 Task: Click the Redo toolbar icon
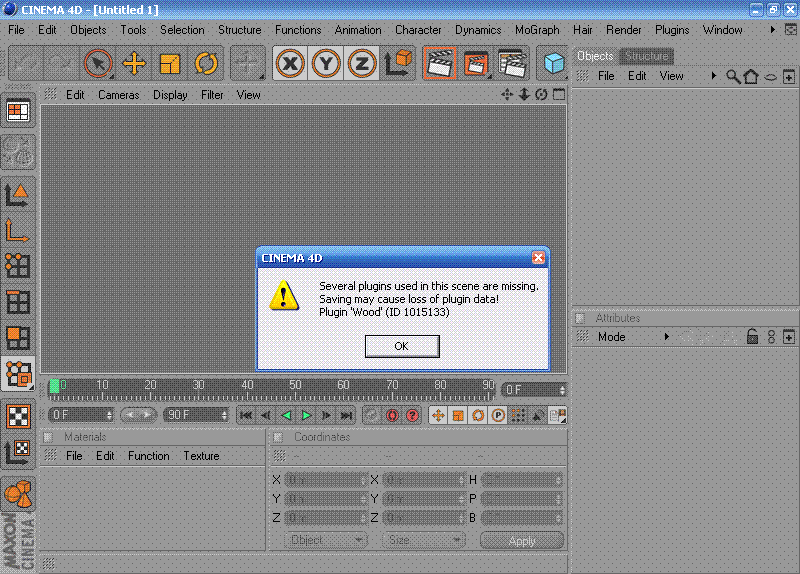pos(60,64)
